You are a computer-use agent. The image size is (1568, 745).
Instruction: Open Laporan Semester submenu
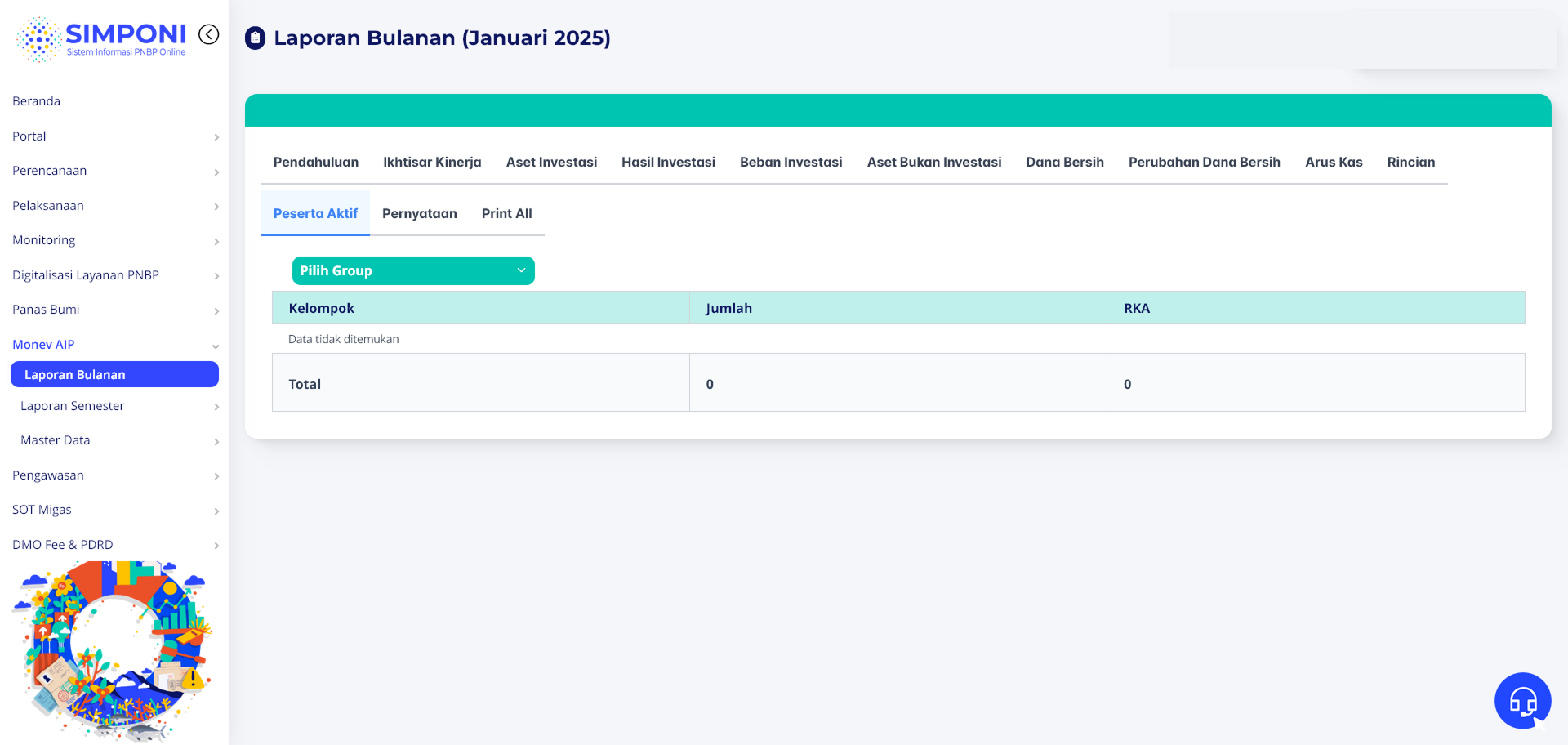pyautogui.click(x=73, y=406)
